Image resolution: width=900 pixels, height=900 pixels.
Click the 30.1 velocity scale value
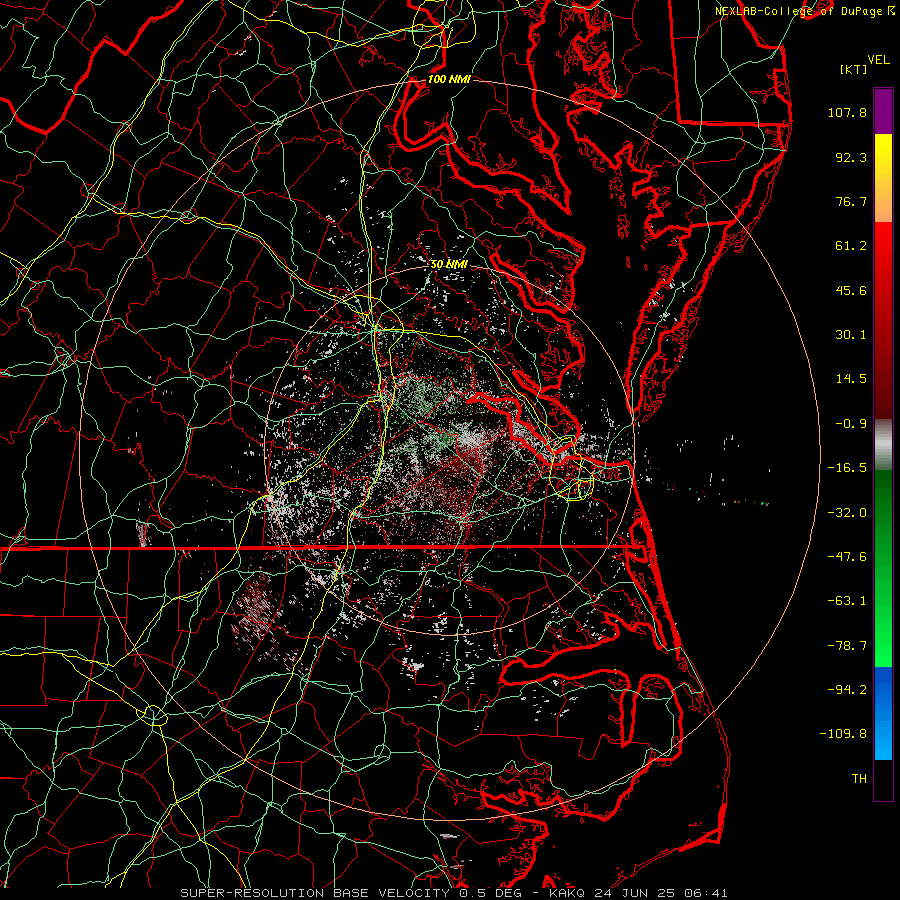[851, 335]
